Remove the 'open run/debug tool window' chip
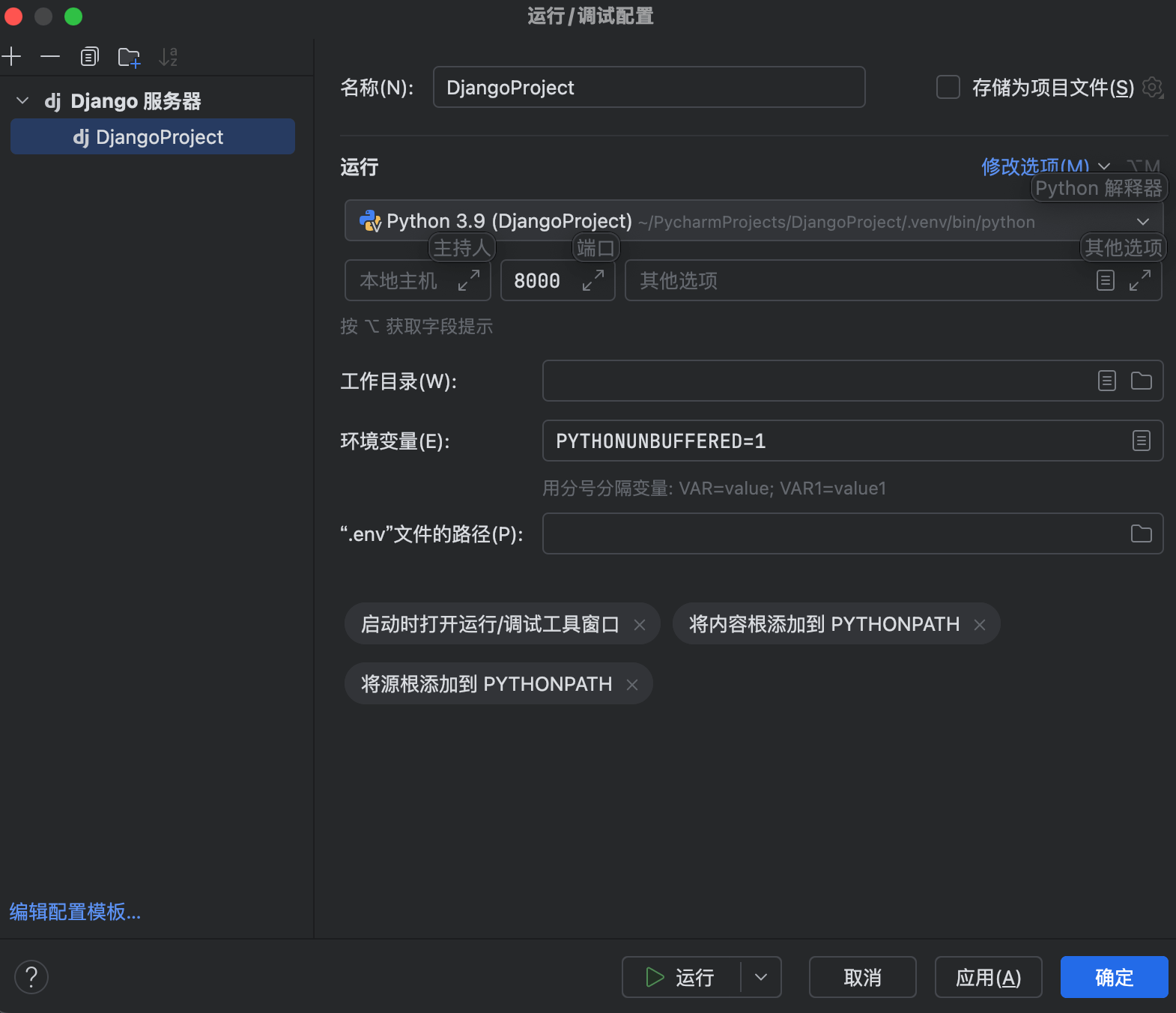The height and width of the screenshot is (1013, 1176). [x=640, y=624]
